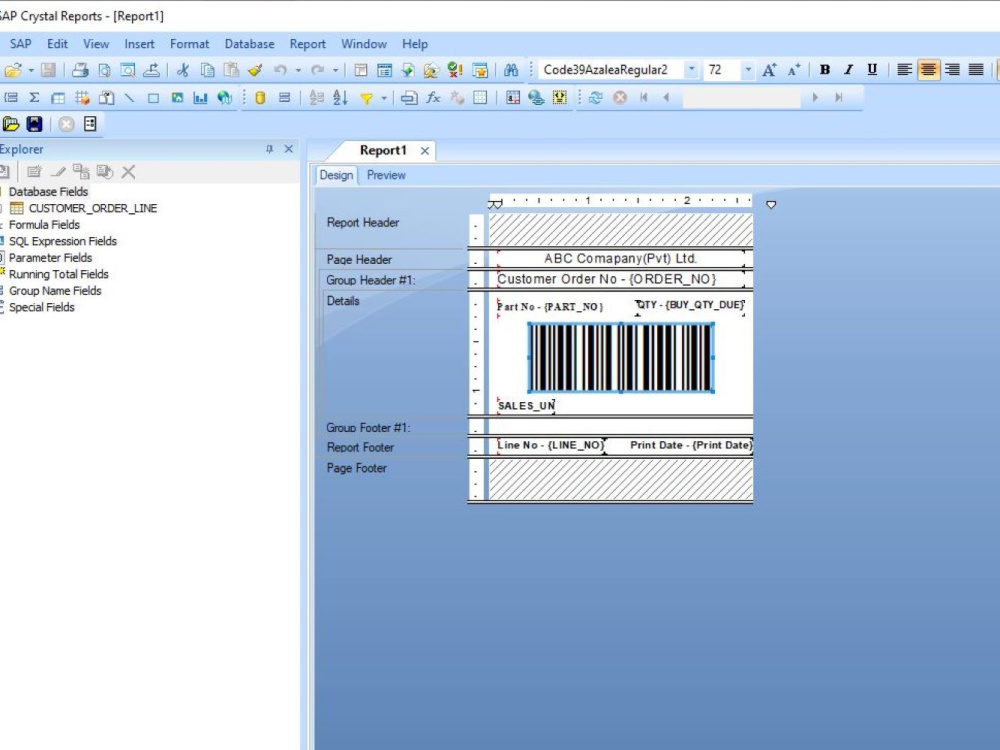Toggle italic formatting

(x=847, y=70)
